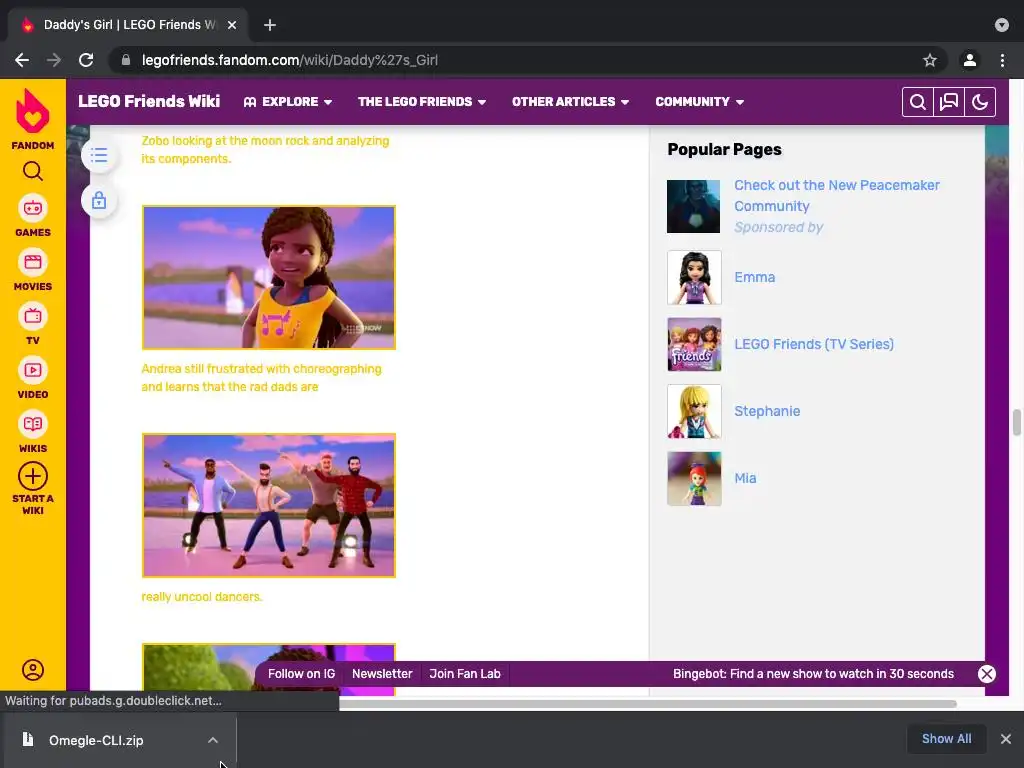Open Omegle-CLI.zip download options chevron
This screenshot has height=768, width=1024.
pos(213,740)
